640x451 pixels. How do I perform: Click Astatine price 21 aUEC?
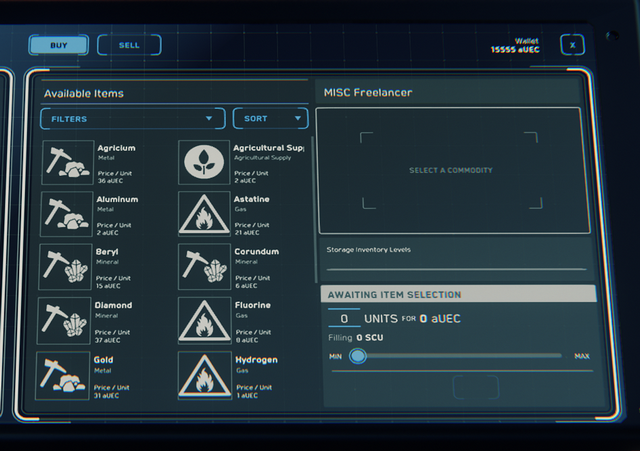pyautogui.click(x=247, y=232)
